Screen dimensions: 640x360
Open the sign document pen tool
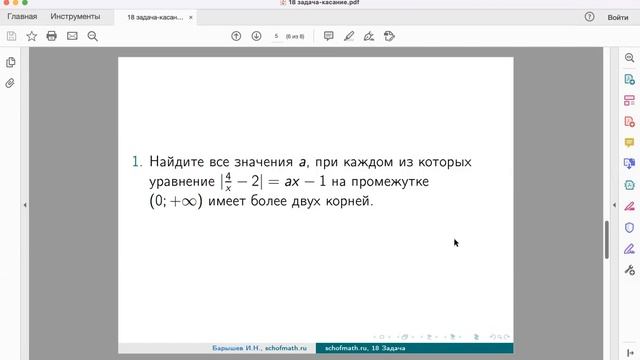(369, 36)
